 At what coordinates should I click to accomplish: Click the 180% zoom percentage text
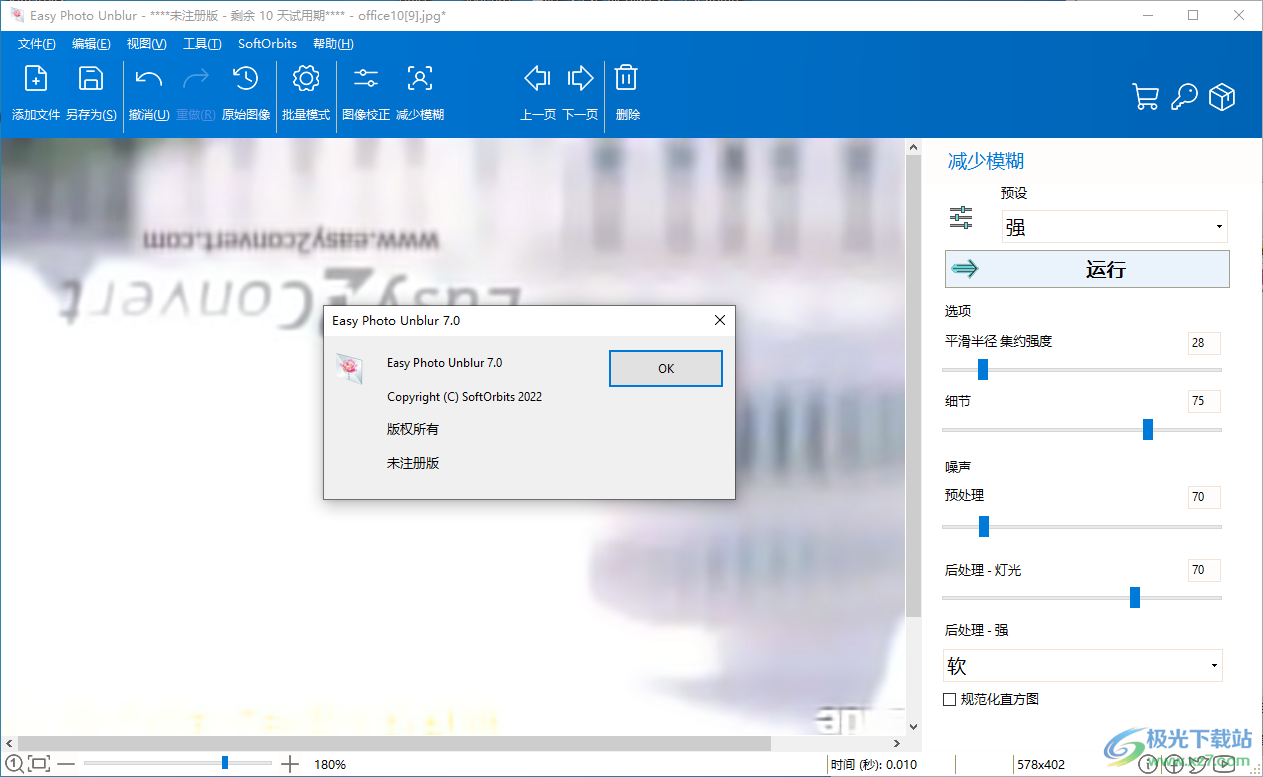click(x=330, y=765)
